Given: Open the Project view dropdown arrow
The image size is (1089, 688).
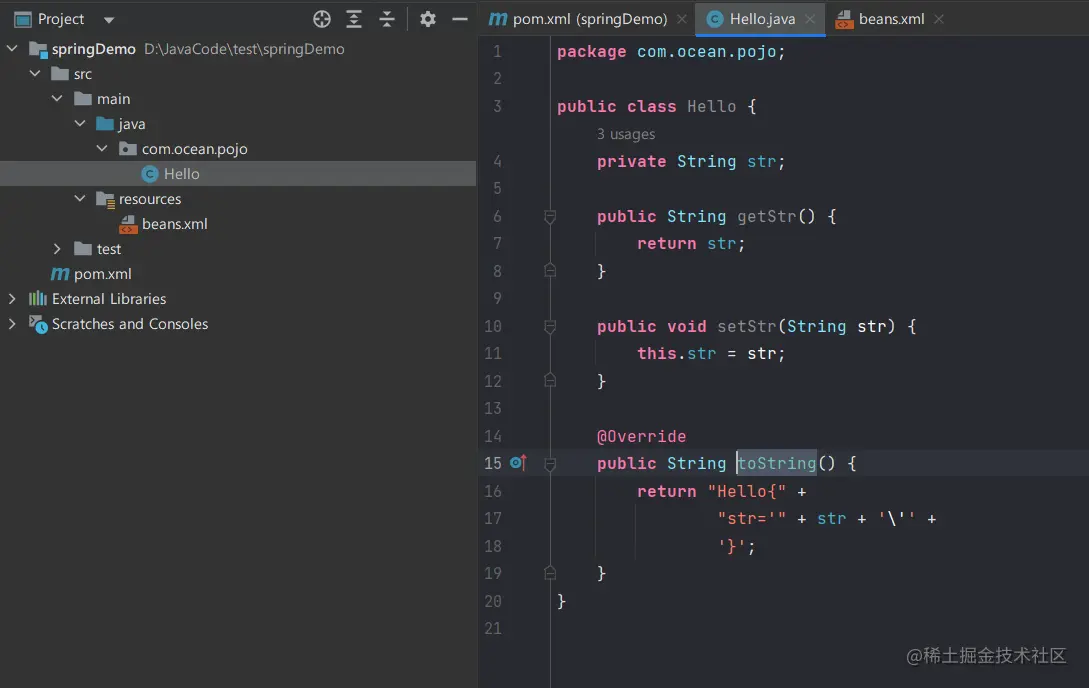Looking at the screenshot, I should (x=109, y=20).
